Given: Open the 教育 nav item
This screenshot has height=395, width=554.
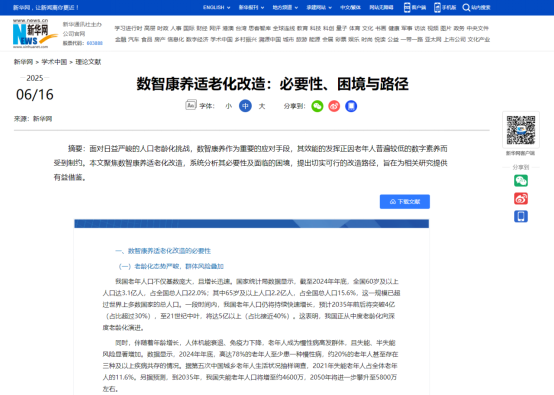Looking at the screenshot, I should (302, 28).
